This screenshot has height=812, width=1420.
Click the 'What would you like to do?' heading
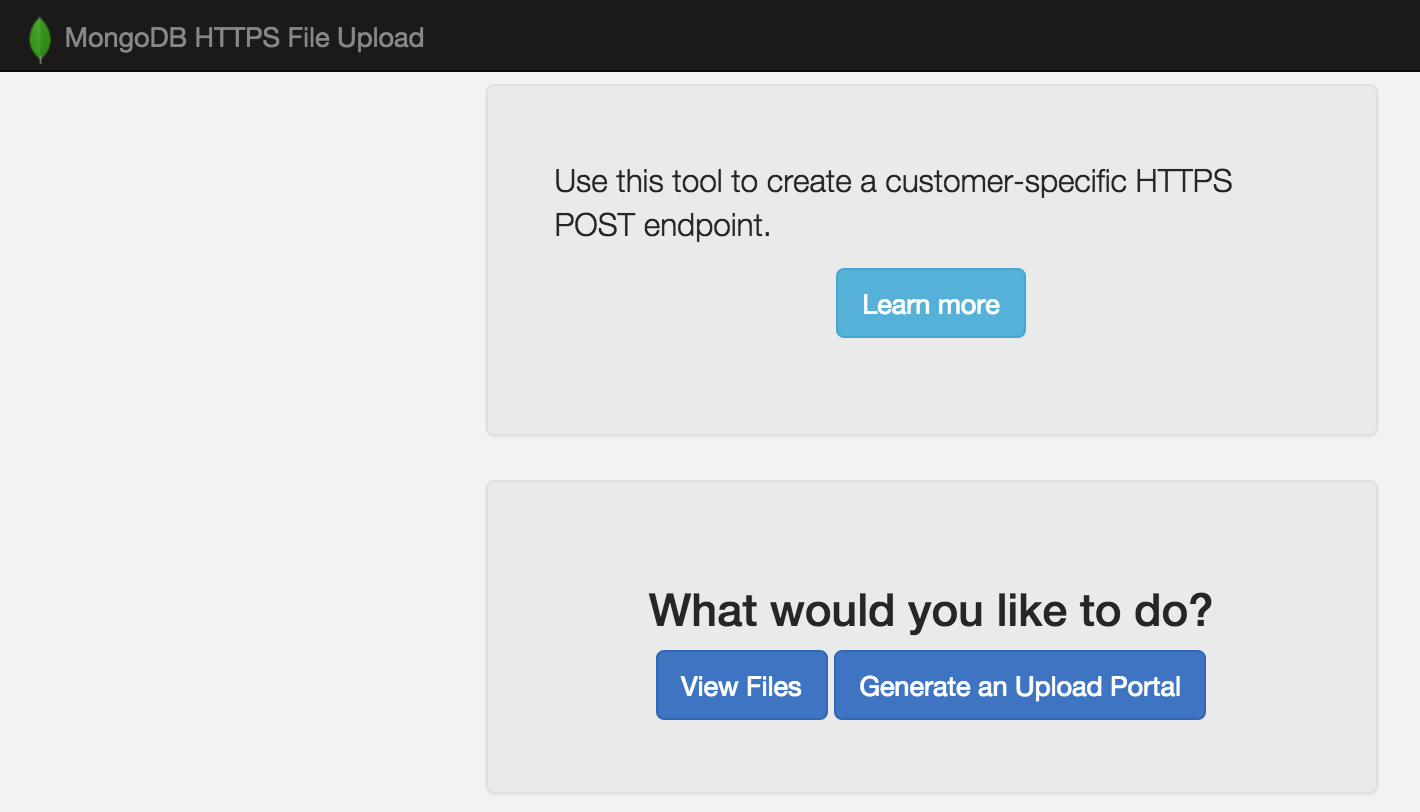[931, 610]
